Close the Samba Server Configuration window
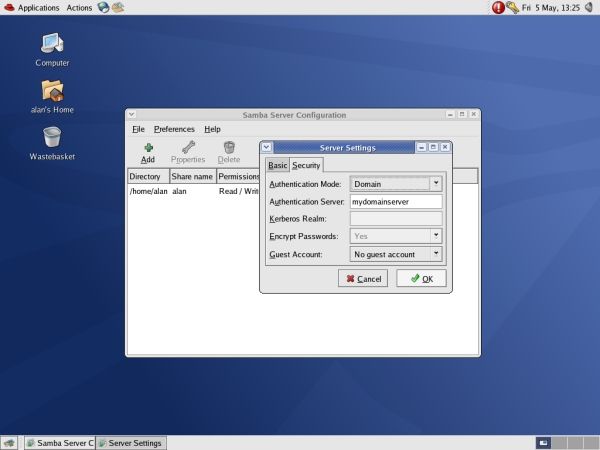Viewport: 600px width, 450px height. pyautogui.click(x=474, y=114)
